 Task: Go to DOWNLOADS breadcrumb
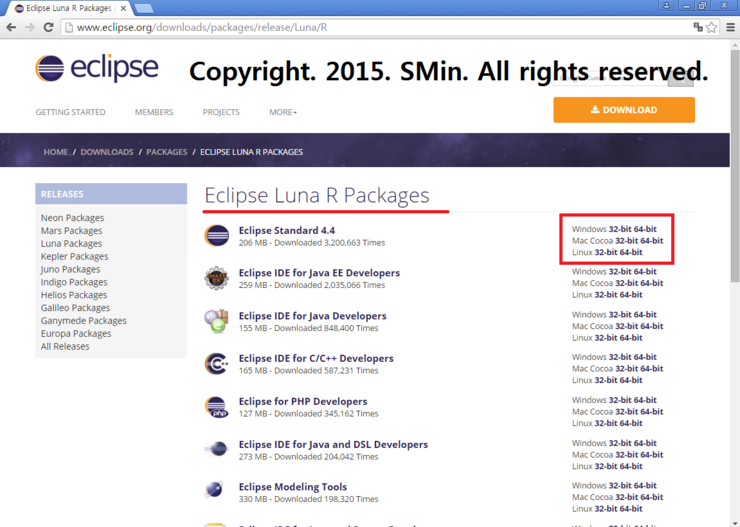click(107, 152)
